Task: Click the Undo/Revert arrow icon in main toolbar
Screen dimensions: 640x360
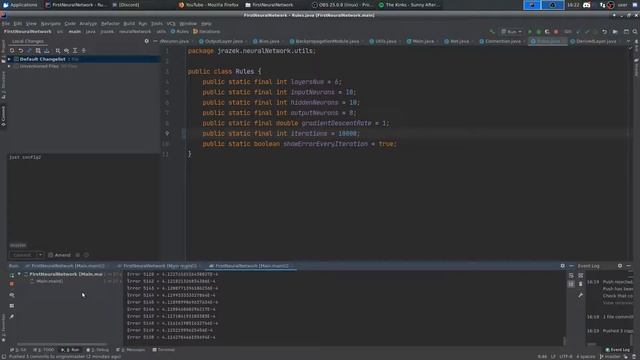Action: tap(604, 31)
